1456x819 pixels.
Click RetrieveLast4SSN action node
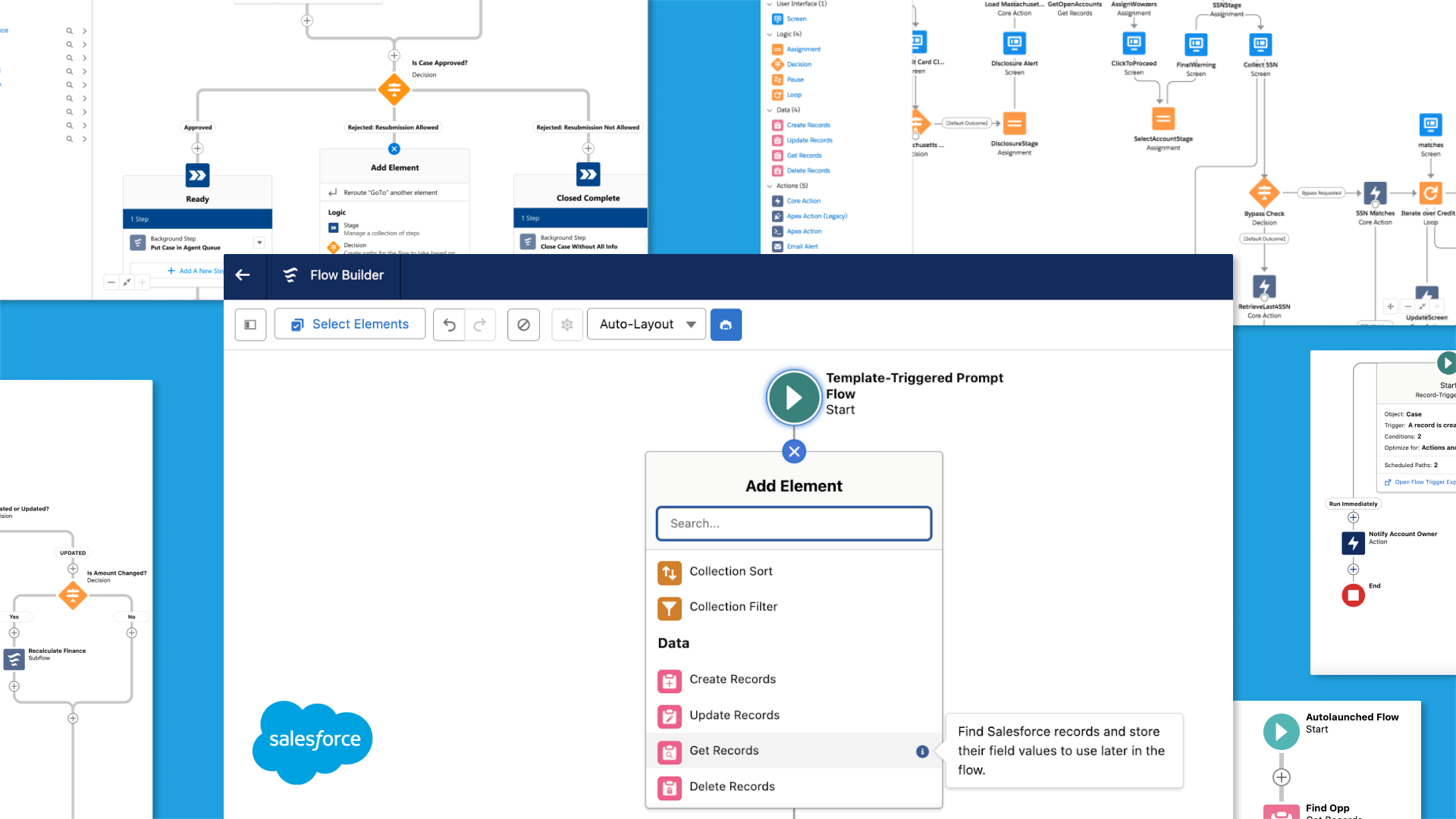(1264, 287)
